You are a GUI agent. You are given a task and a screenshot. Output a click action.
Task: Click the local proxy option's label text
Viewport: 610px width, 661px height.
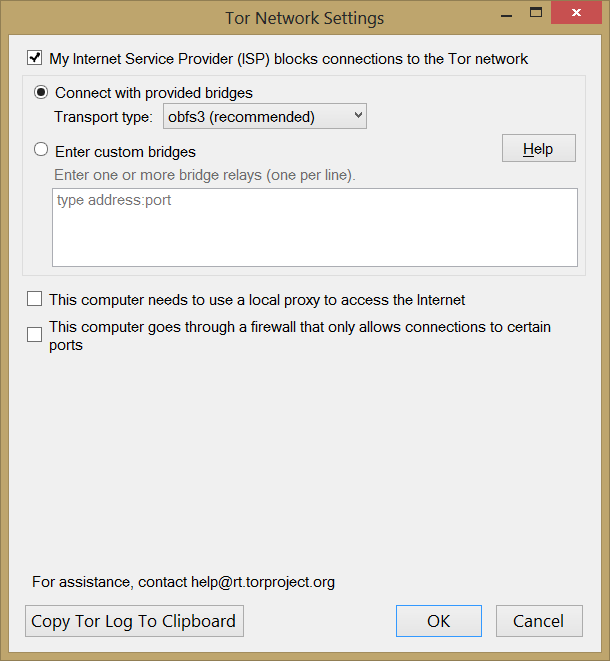click(257, 300)
